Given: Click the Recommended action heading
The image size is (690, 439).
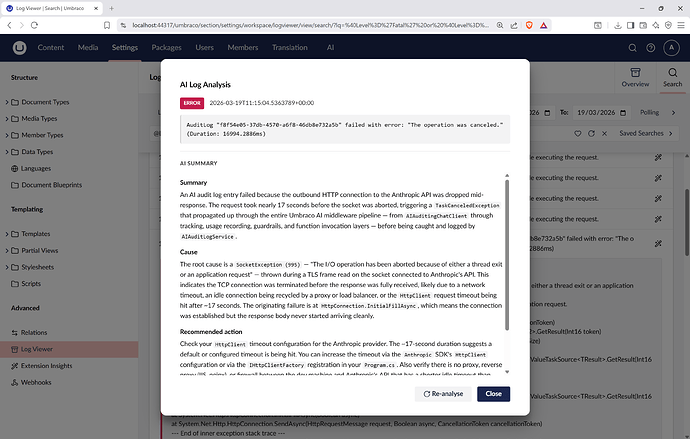Looking at the screenshot, I should 211,332.
